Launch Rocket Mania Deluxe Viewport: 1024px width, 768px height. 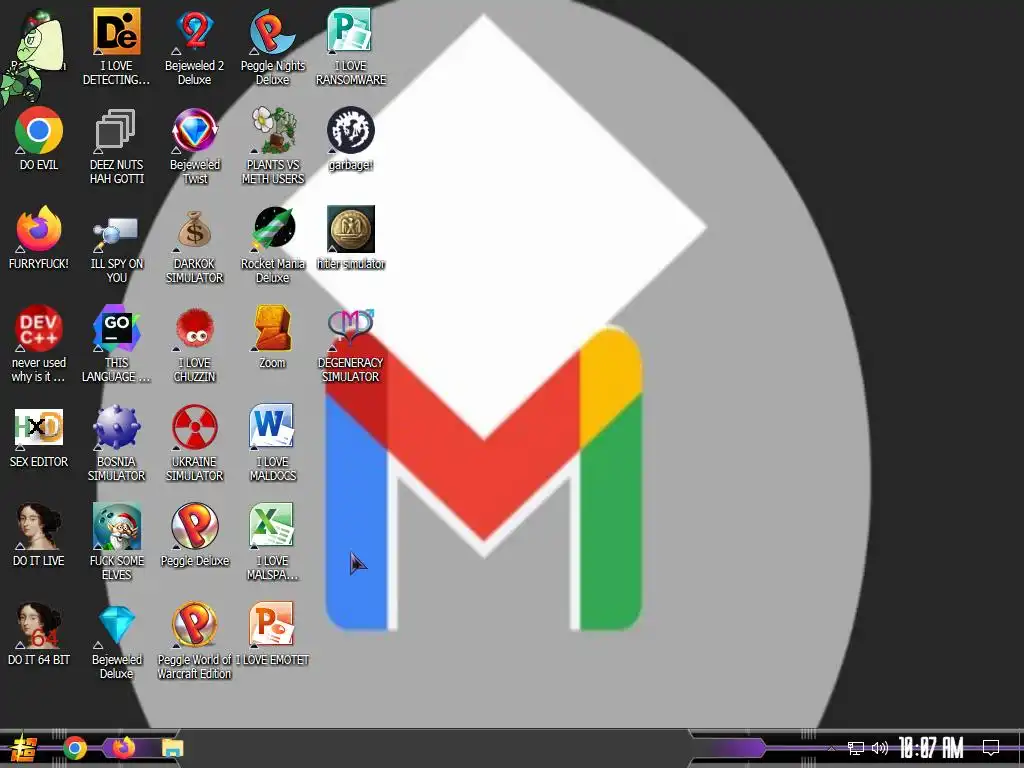click(272, 229)
